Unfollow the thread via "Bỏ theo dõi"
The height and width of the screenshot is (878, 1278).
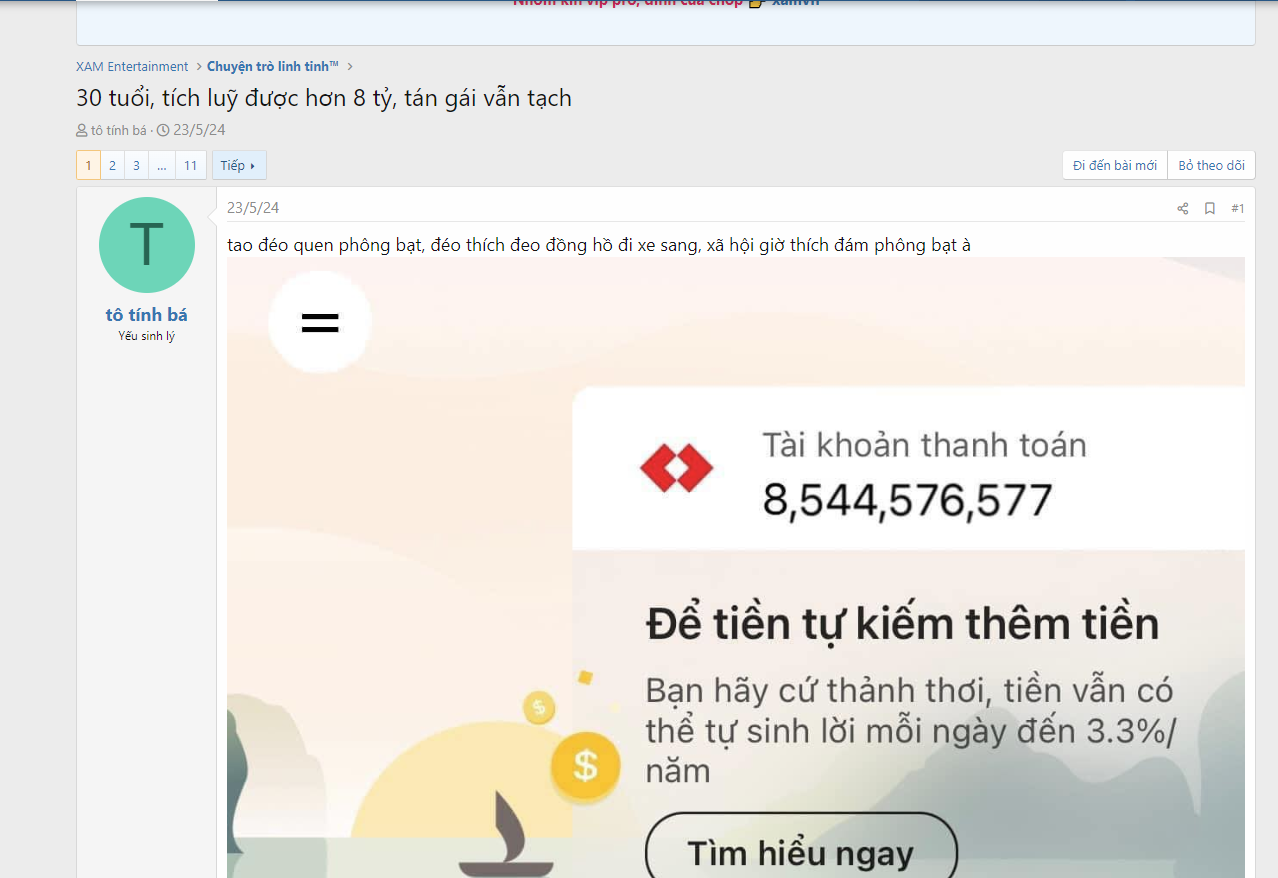coord(1211,164)
